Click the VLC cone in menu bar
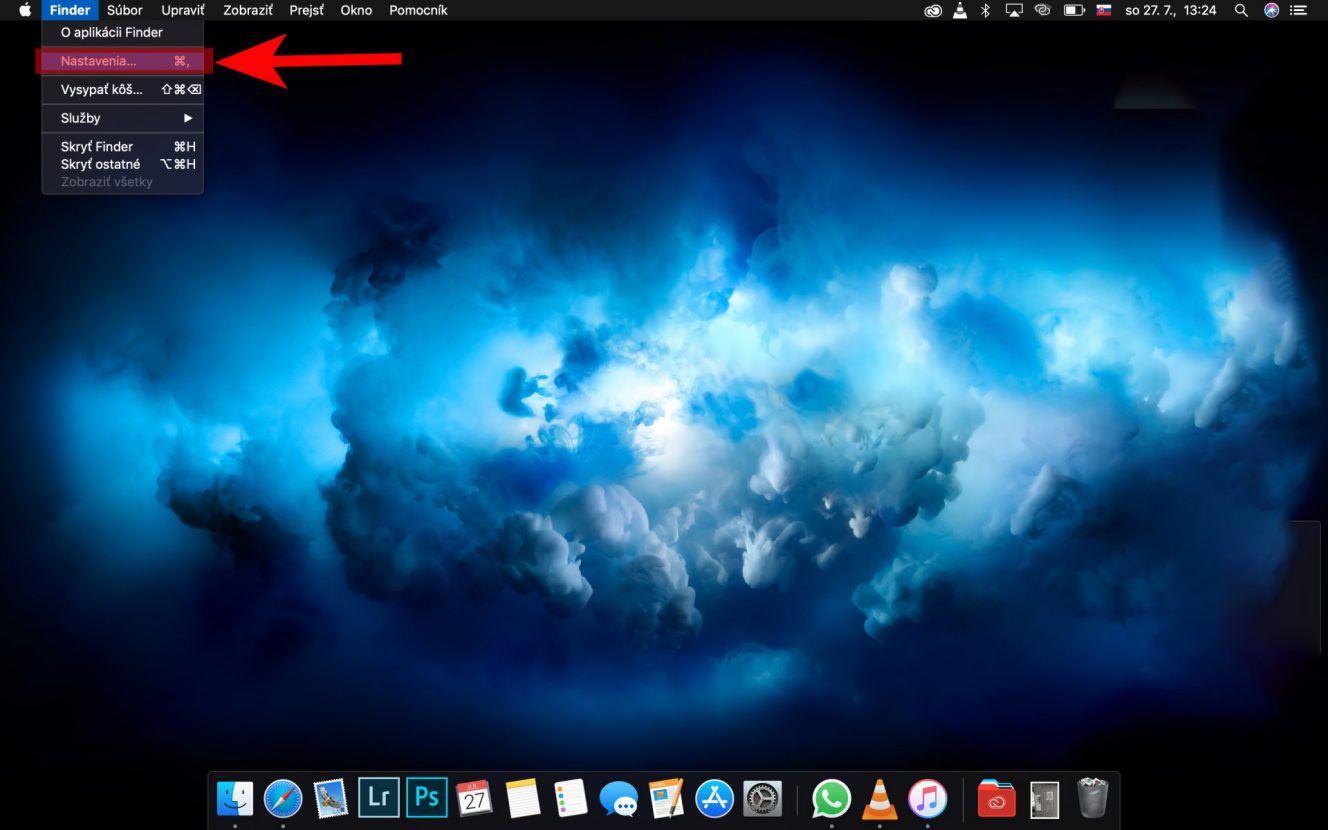This screenshot has height=830, width=1328. 960,10
